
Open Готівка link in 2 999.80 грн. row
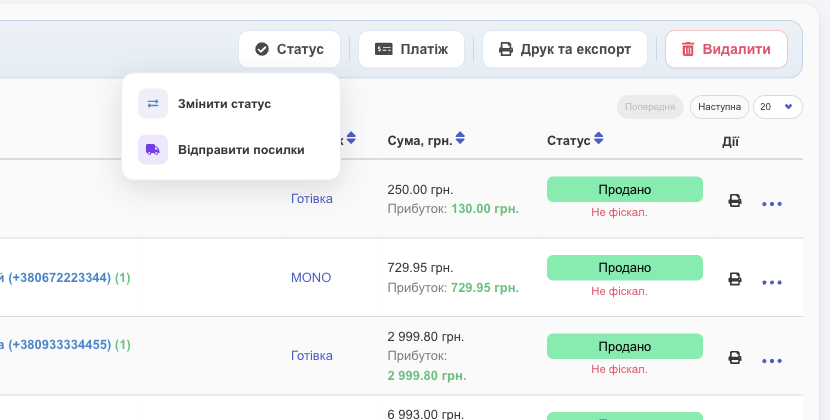point(312,356)
